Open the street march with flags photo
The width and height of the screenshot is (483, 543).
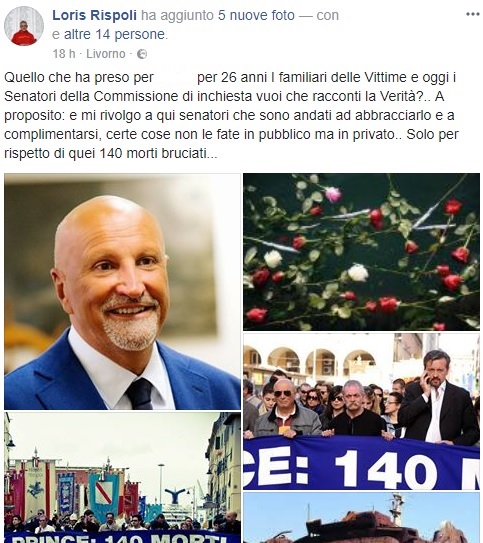(122, 477)
